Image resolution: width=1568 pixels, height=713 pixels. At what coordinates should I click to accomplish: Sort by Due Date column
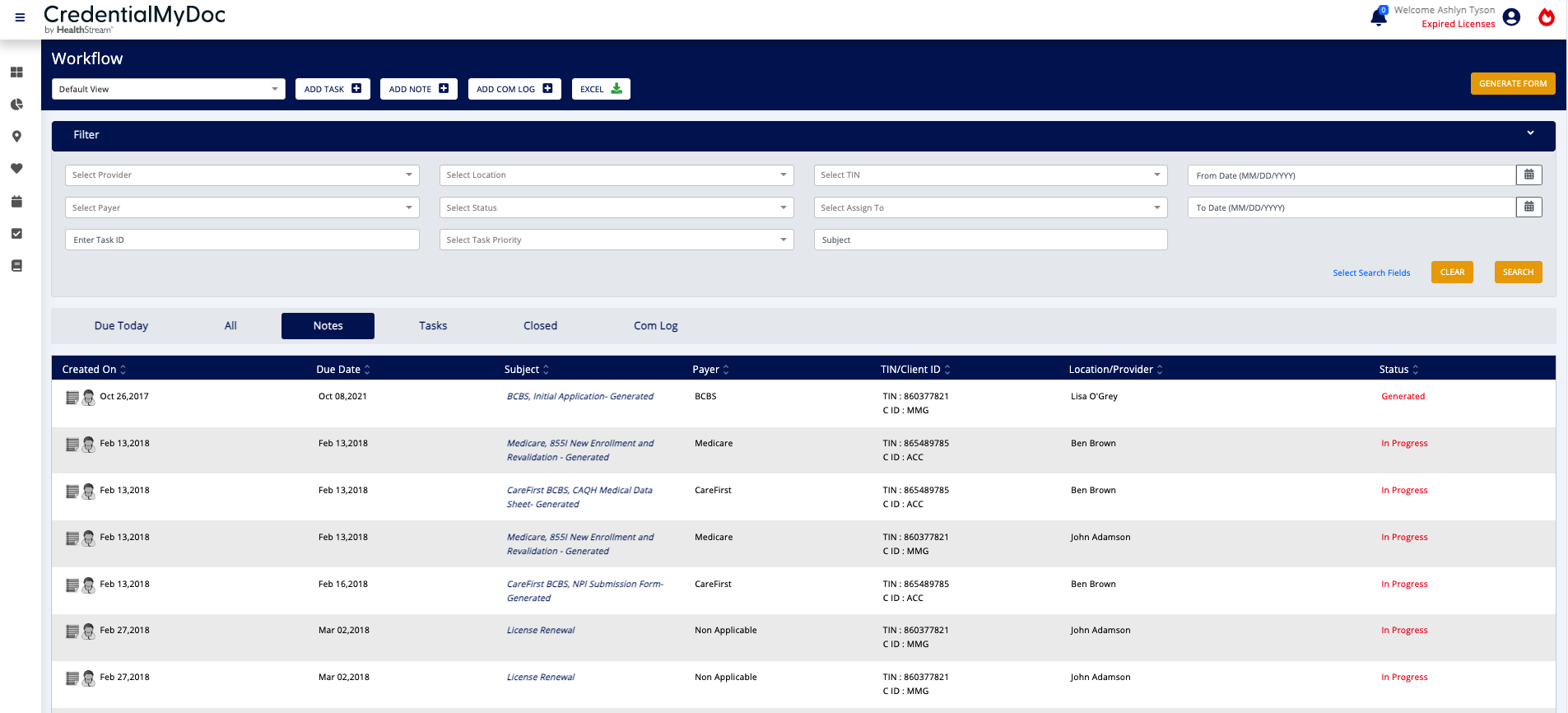[x=343, y=369]
